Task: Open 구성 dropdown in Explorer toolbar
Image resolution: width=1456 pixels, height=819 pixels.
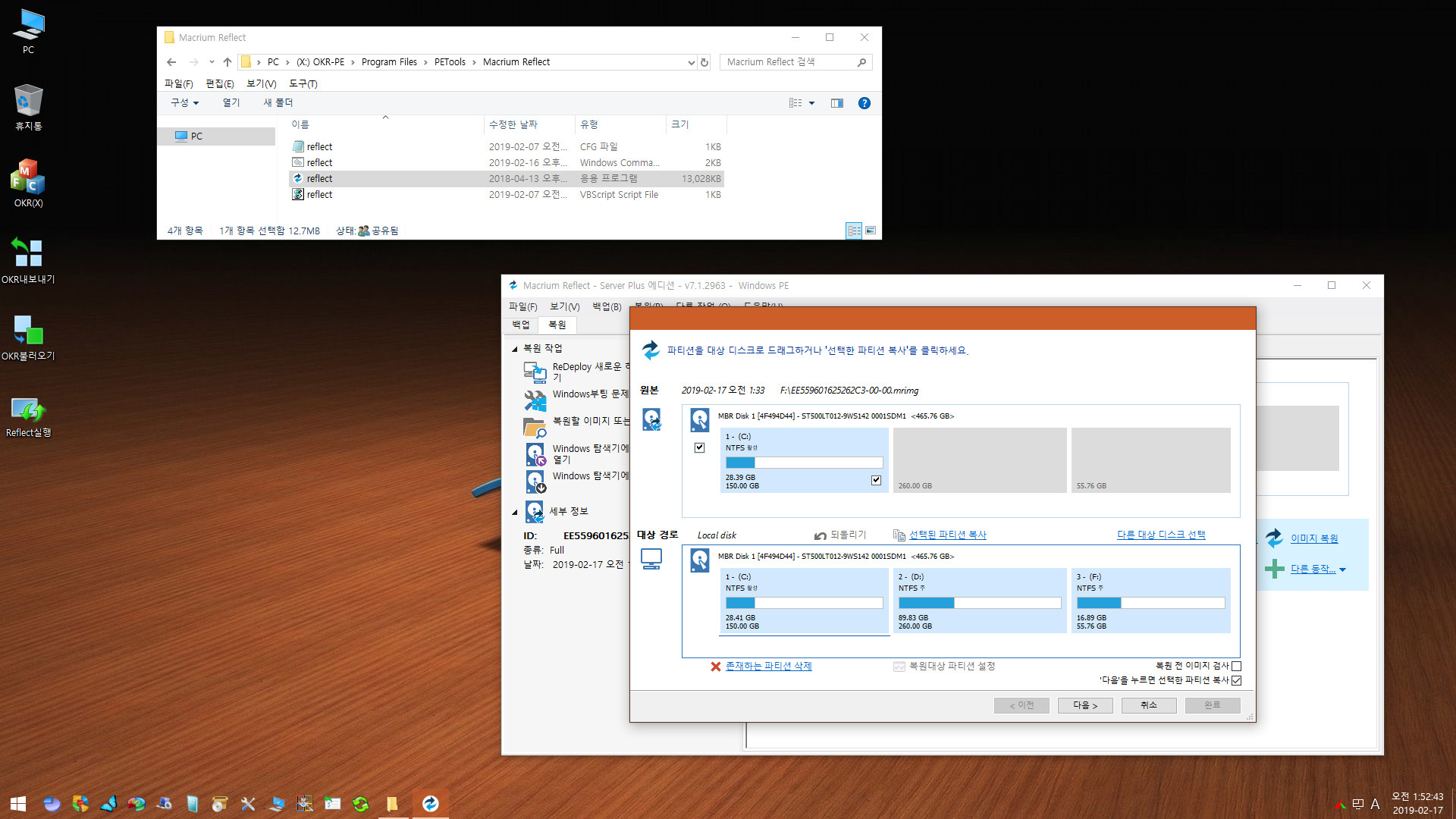Action: (x=184, y=103)
